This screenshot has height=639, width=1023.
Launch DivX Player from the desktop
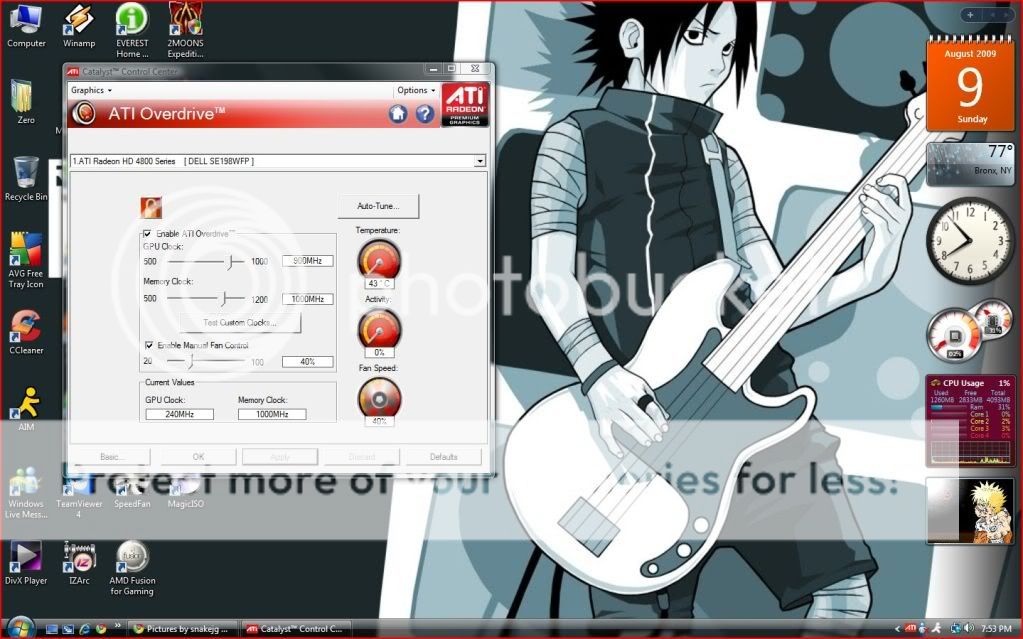pyautogui.click(x=26, y=563)
